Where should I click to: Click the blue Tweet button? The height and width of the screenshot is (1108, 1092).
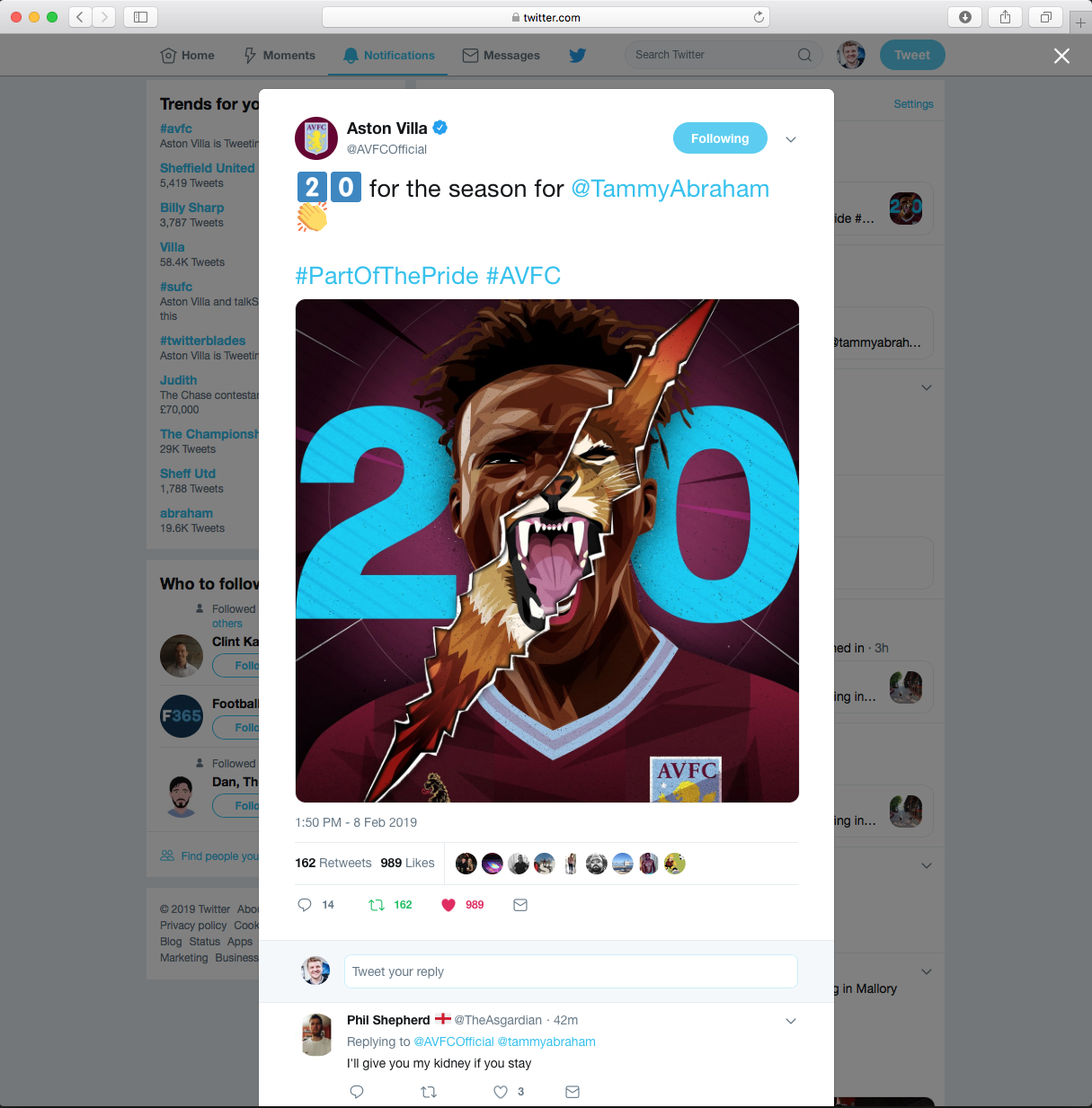[x=912, y=55]
